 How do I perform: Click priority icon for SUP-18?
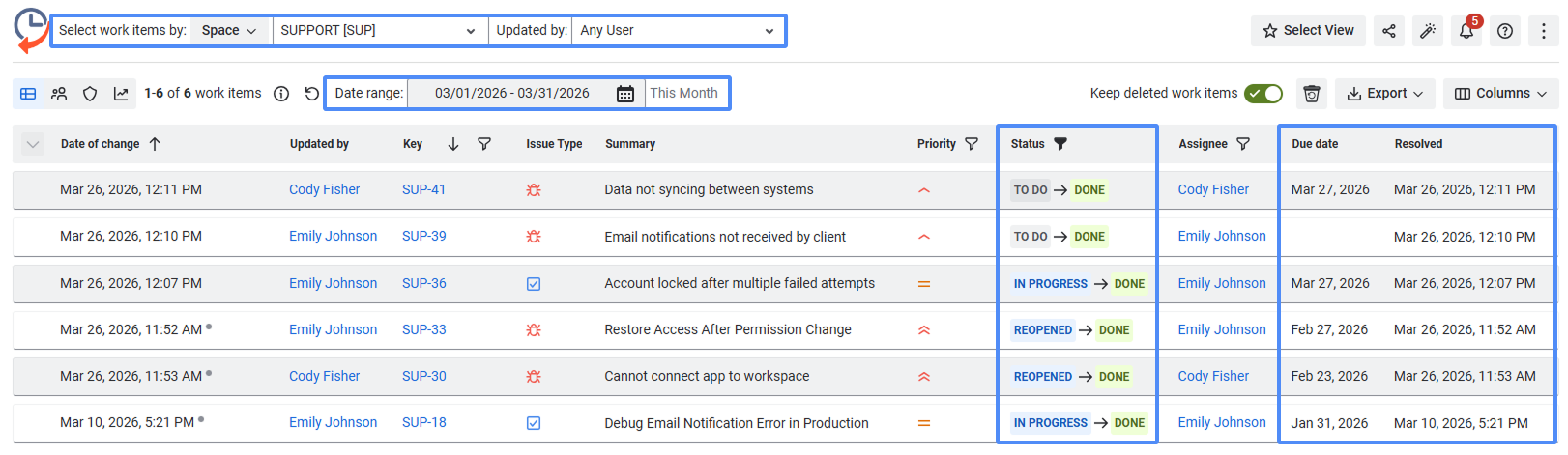[924, 423]
